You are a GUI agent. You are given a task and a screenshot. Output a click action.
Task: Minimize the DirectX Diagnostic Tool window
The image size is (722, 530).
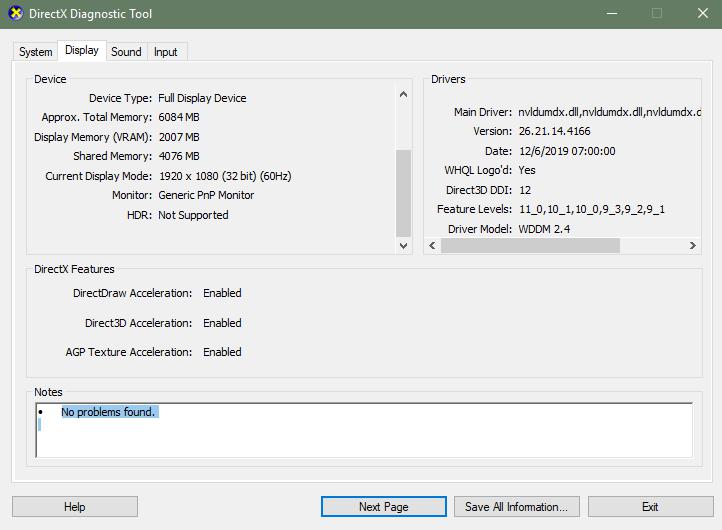(612, 13)
